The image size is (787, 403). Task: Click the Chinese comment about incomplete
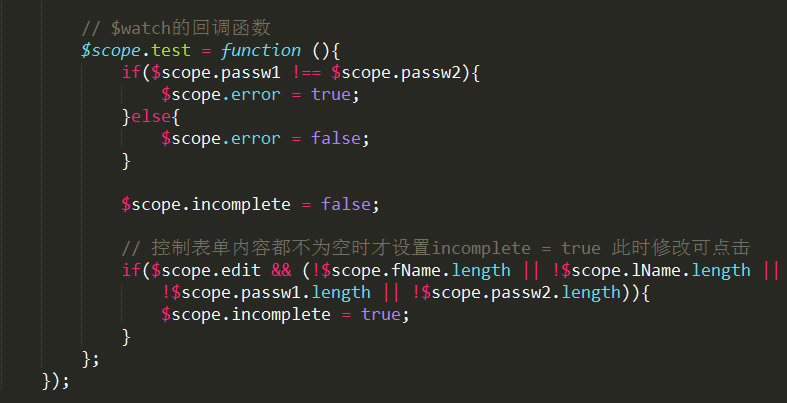(x=436, y=248)
